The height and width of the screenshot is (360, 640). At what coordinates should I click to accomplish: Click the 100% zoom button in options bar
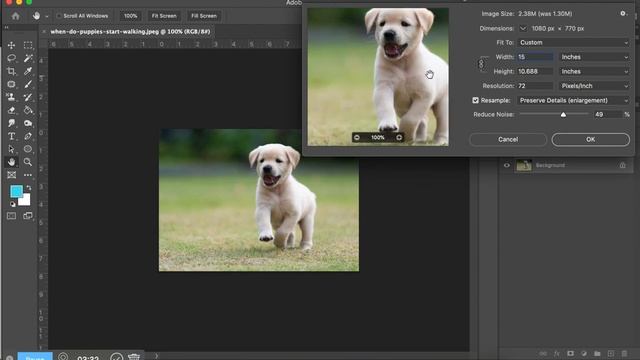point(131,16)
